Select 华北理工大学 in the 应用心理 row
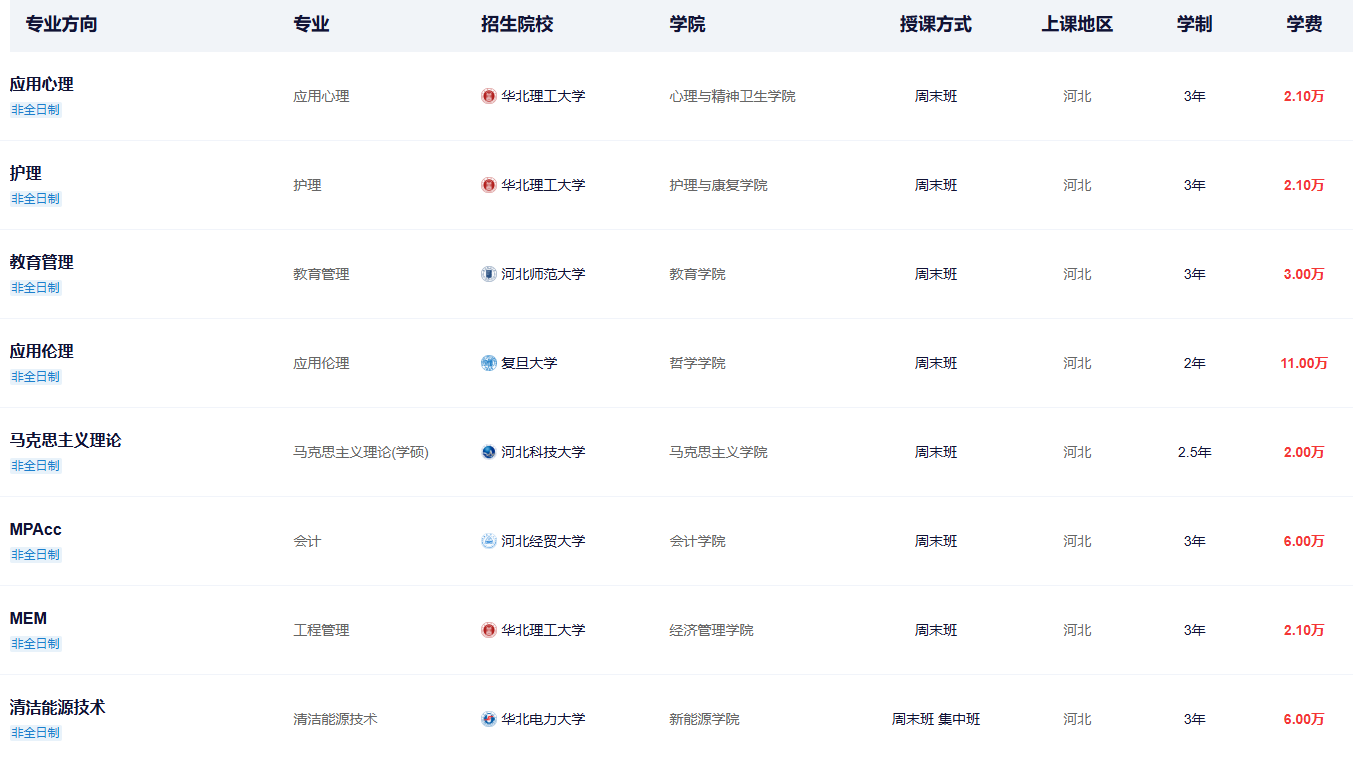Screen dimensions: 1353x761 coord(543,96)
